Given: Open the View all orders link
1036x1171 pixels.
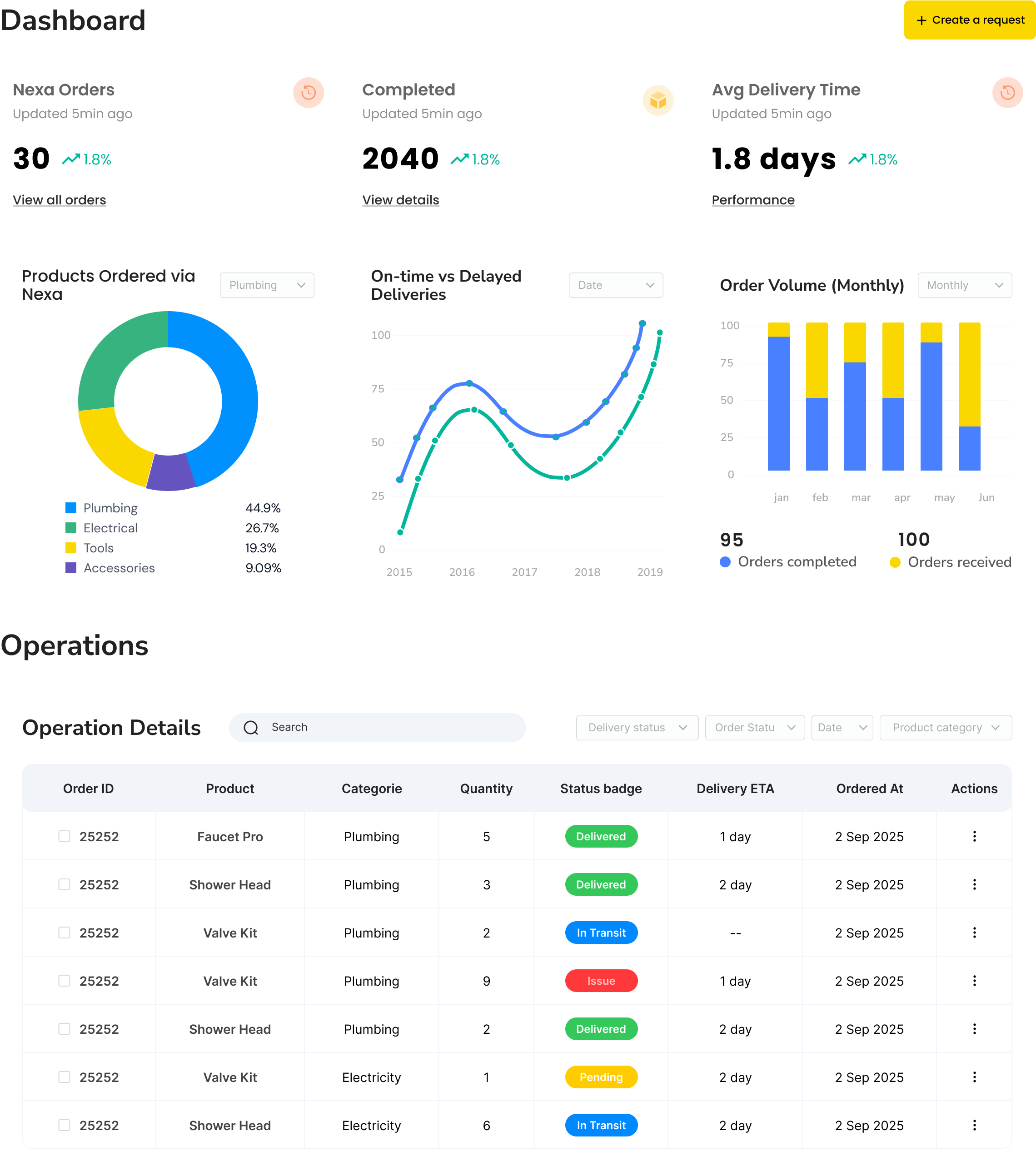Looking at the screenshot, I should pos(60,200).
